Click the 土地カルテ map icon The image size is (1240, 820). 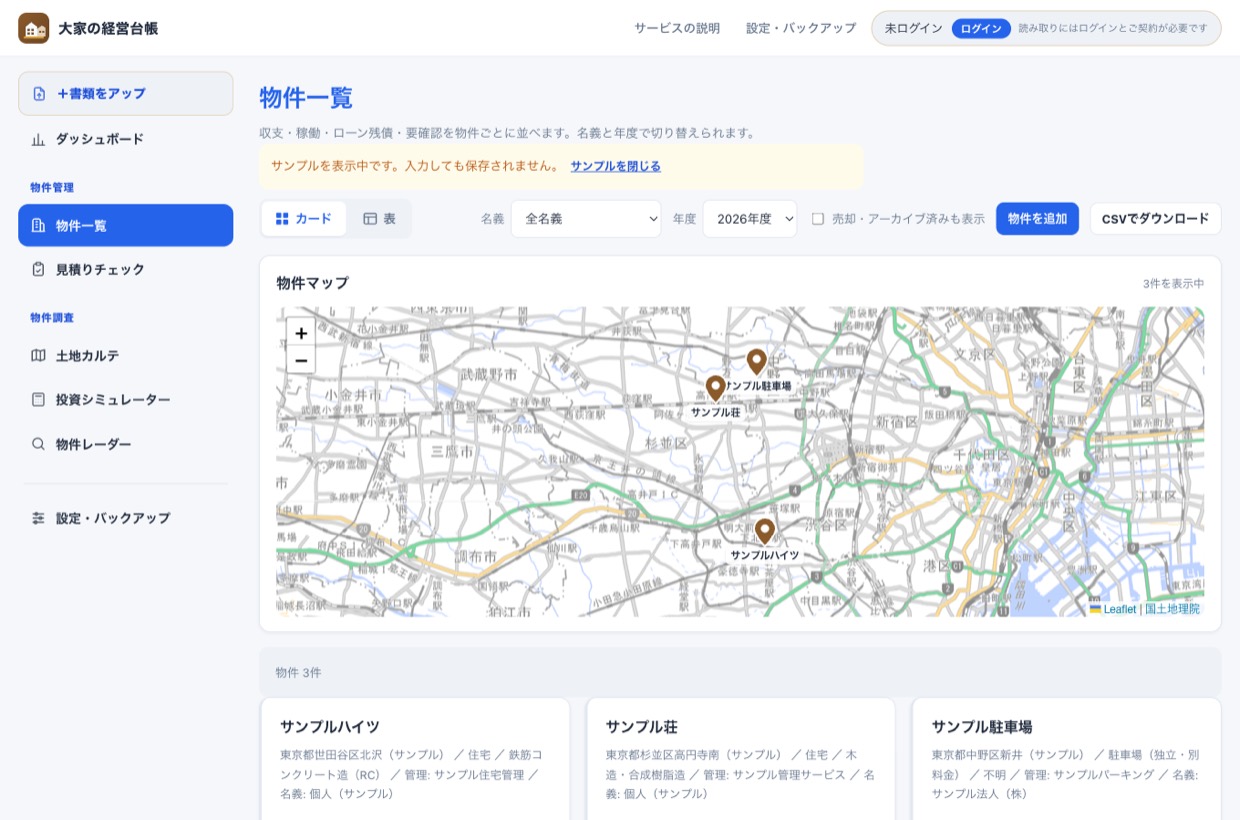point(38,356)
